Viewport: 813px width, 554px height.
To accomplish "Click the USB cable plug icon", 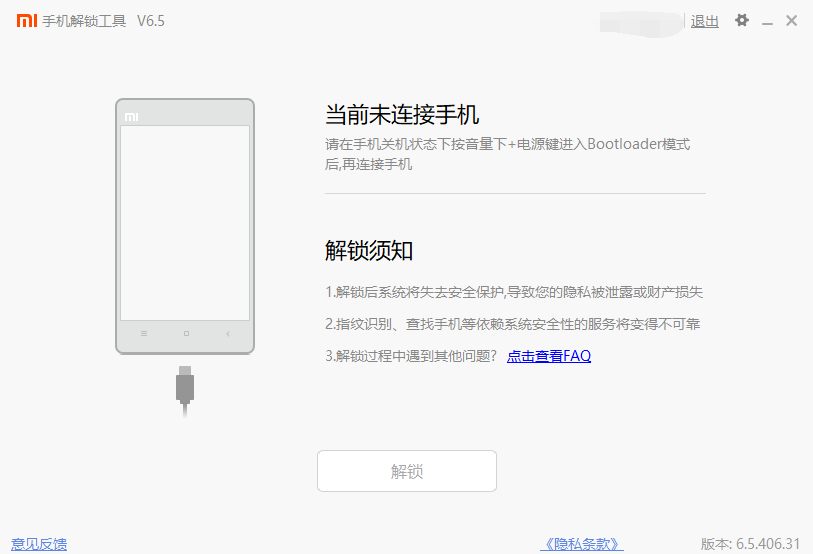I will [x=185, y=392].
